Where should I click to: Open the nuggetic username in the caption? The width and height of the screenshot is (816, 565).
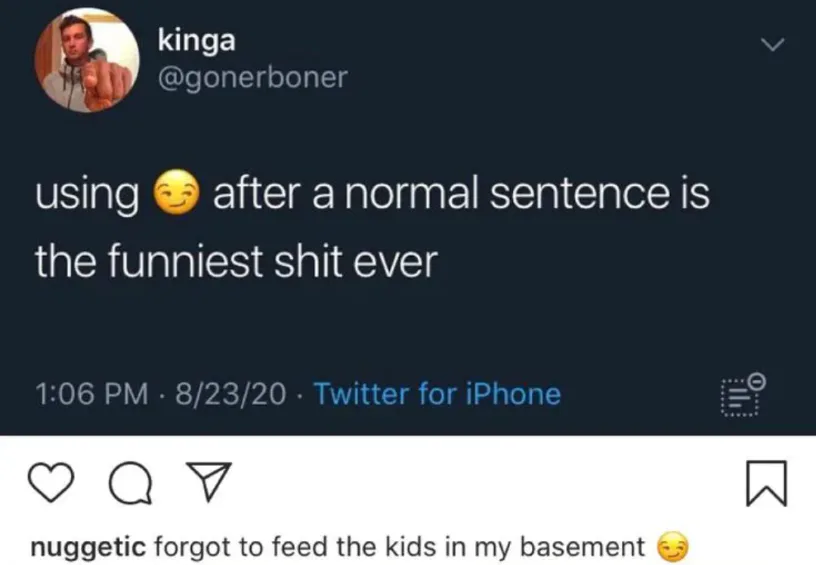point(90,547)
